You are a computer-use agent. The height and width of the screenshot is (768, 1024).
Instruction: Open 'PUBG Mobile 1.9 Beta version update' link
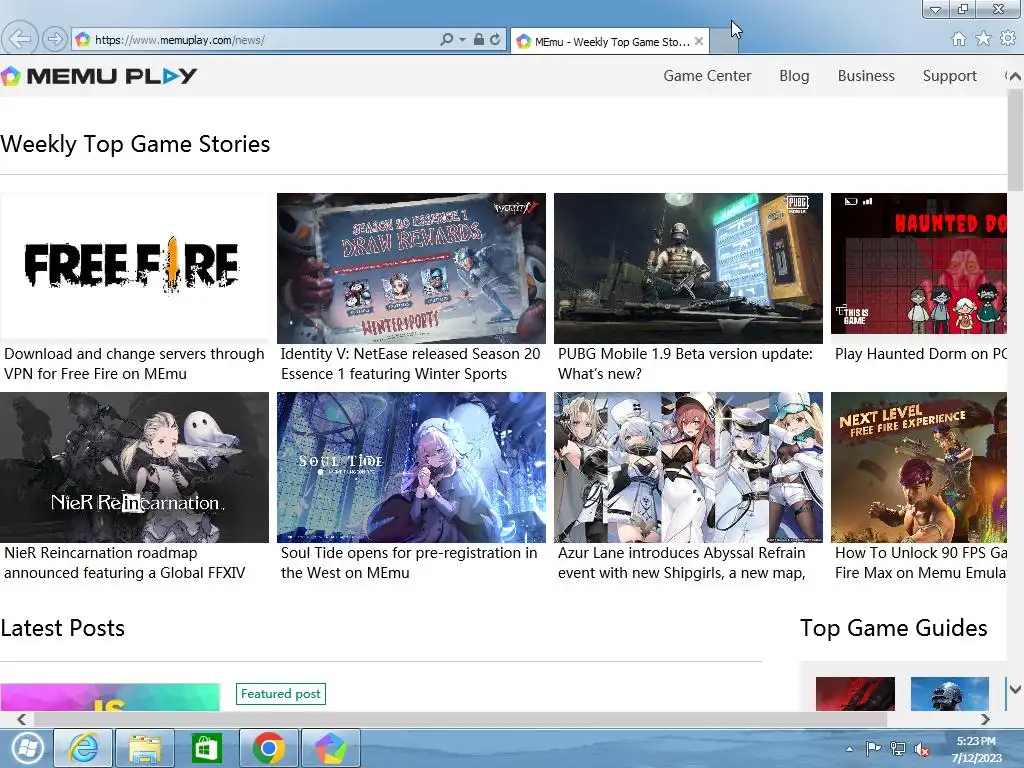coord(685,364)
